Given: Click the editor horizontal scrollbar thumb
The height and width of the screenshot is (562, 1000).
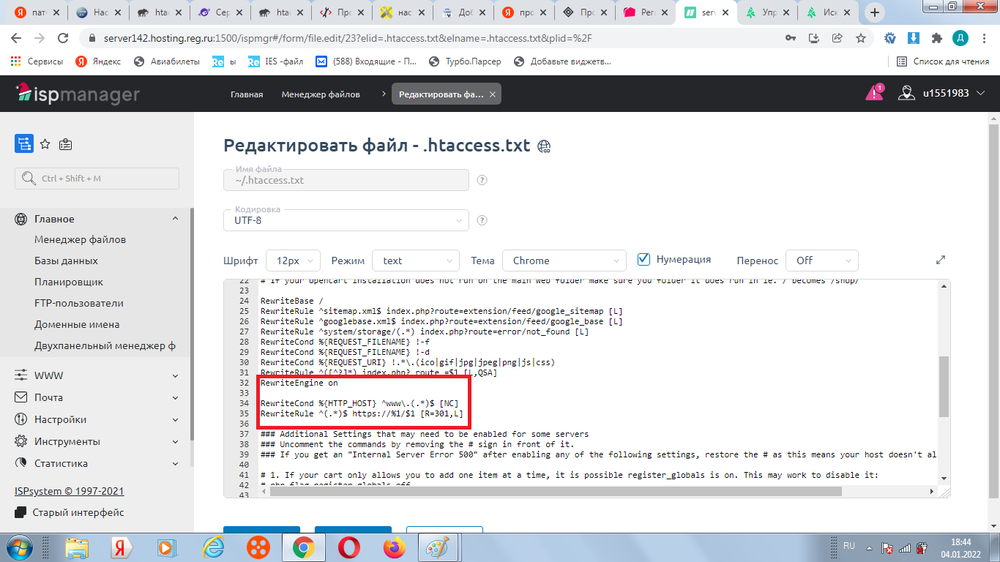Looking at the screenshot, I should pyautogui.click(x=555, y=491).
